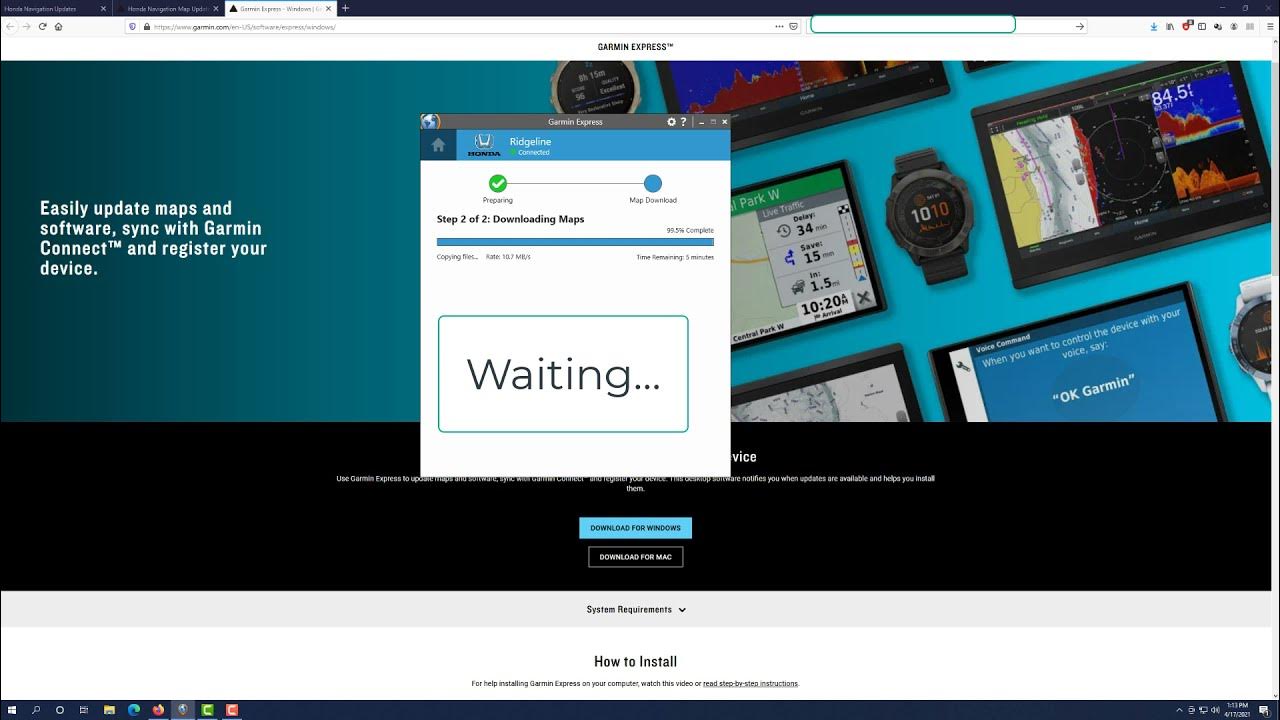
Task: Minimize the Garmin Express window
Action: [701, 122]
